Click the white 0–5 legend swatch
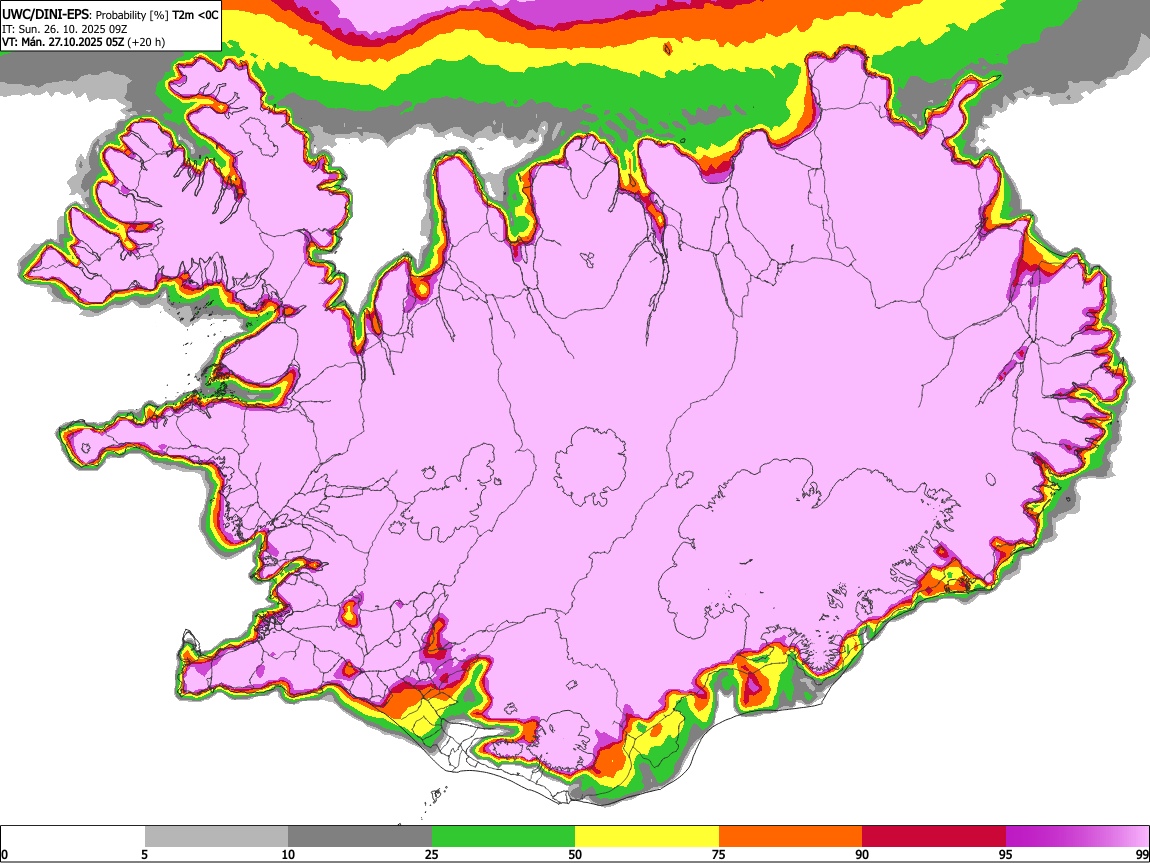The width and height of the screenshot is (1150, 863). coord(73,836)
